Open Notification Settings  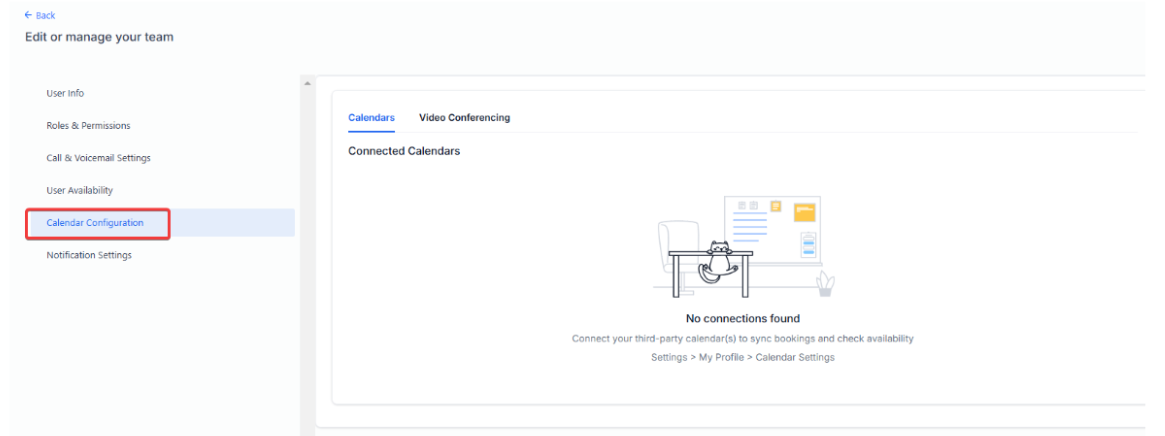89,255
